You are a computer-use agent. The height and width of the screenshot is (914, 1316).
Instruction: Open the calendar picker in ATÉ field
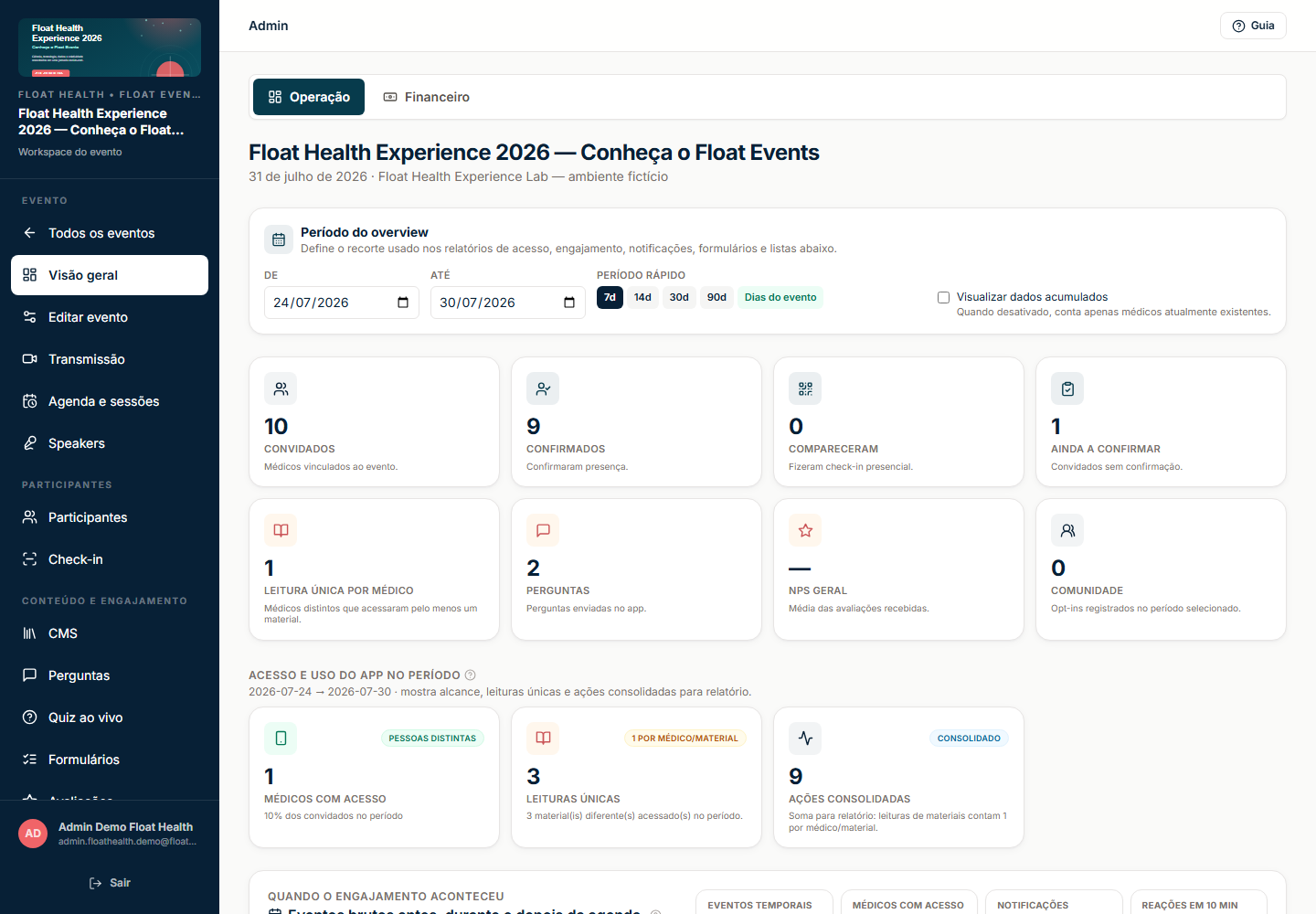(x=569, y=303)
